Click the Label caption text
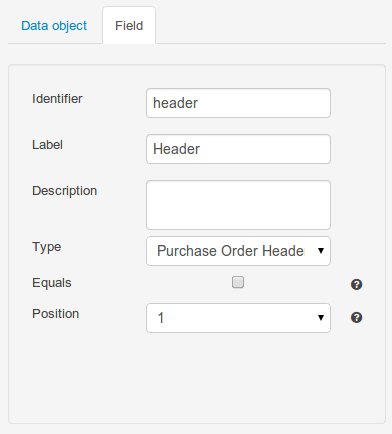The image size is (392, 434). pyautogui.click(x=47, y=145)
